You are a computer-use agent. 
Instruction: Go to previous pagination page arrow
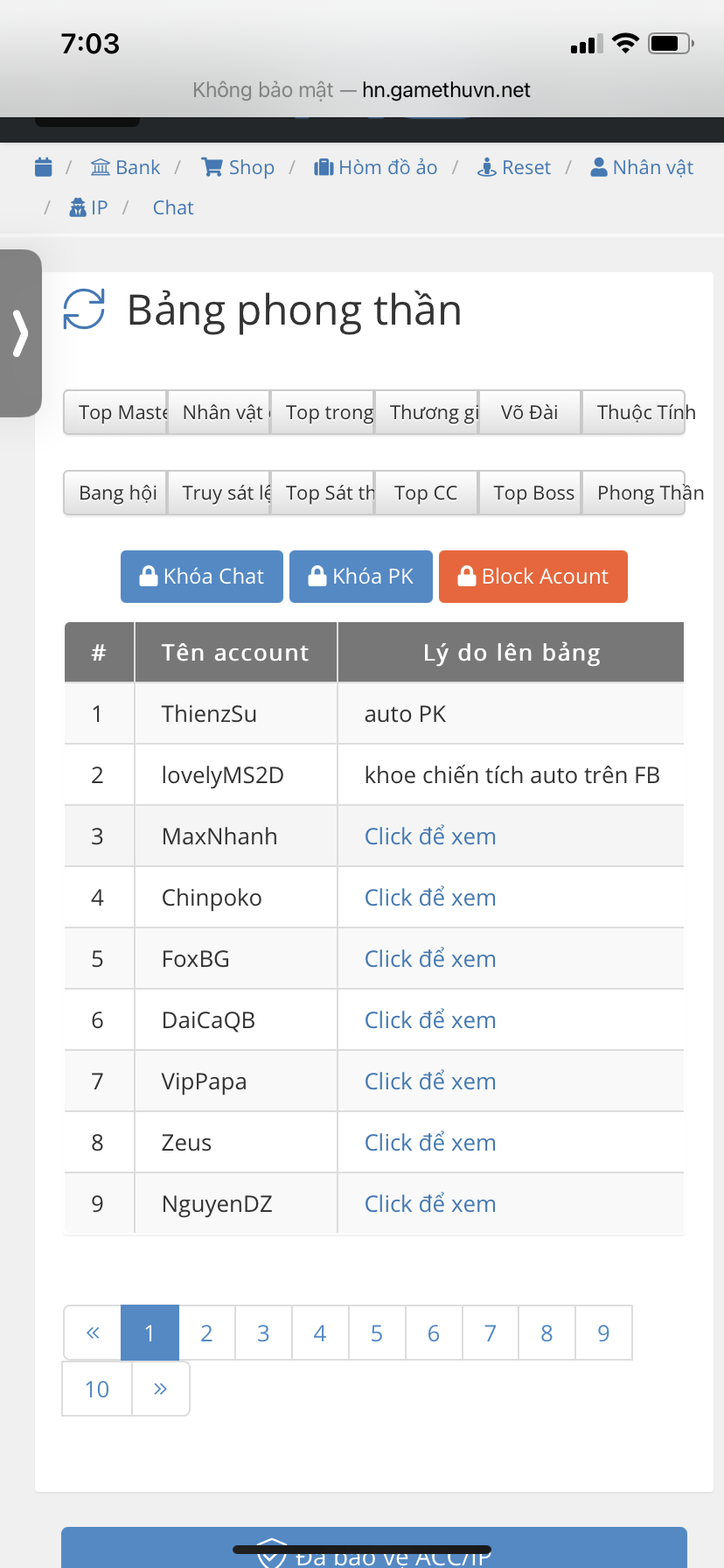pos(93,1333)
